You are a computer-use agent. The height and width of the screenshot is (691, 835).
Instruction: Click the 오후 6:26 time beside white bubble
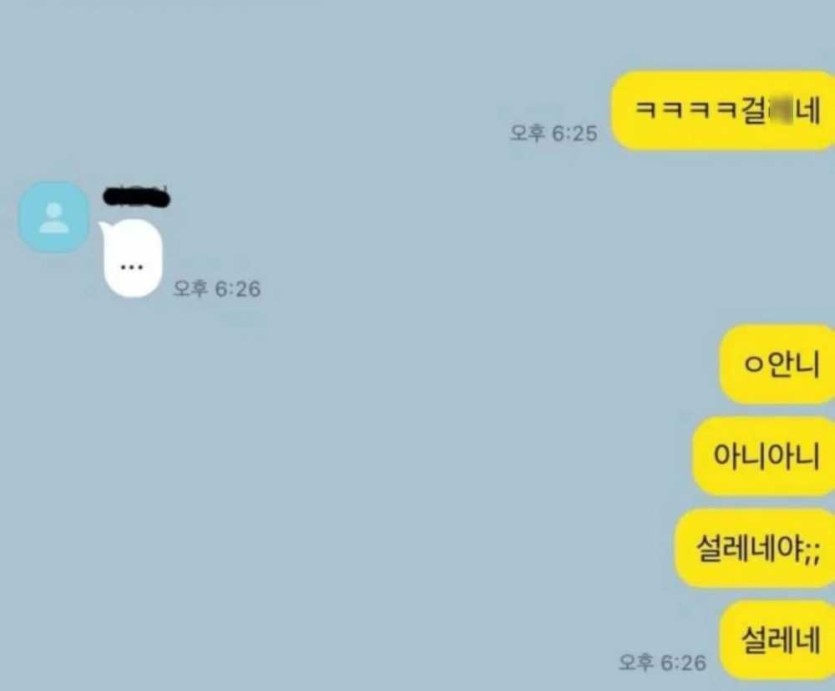click(x=217, y=289)
